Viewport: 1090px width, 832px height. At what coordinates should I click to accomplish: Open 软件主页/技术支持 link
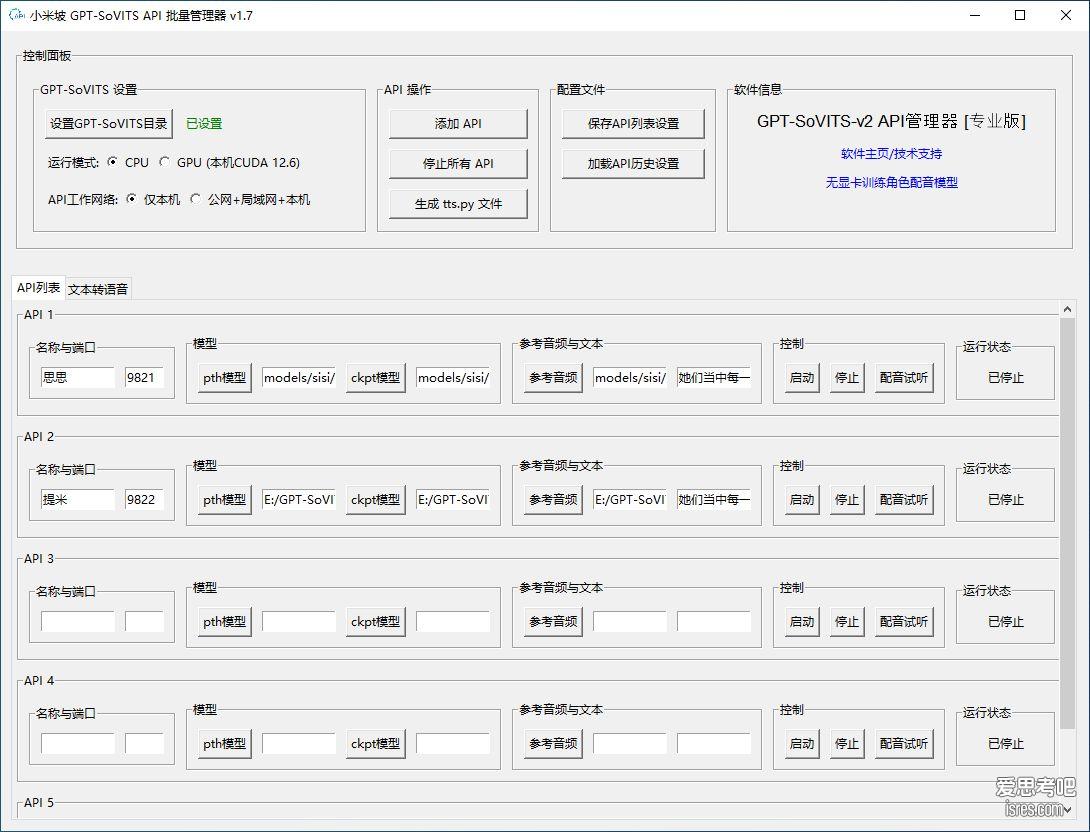pos(891,154)
